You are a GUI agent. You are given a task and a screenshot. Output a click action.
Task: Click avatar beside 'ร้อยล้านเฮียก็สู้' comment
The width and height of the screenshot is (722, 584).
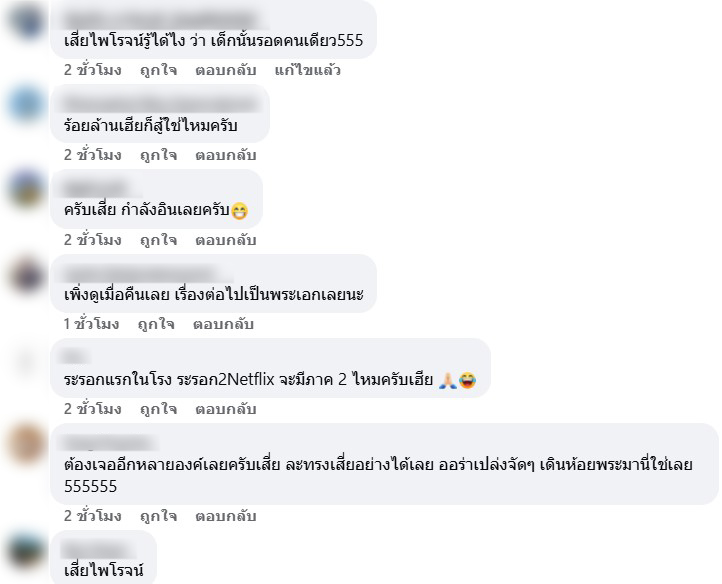[x=26, y=104]
